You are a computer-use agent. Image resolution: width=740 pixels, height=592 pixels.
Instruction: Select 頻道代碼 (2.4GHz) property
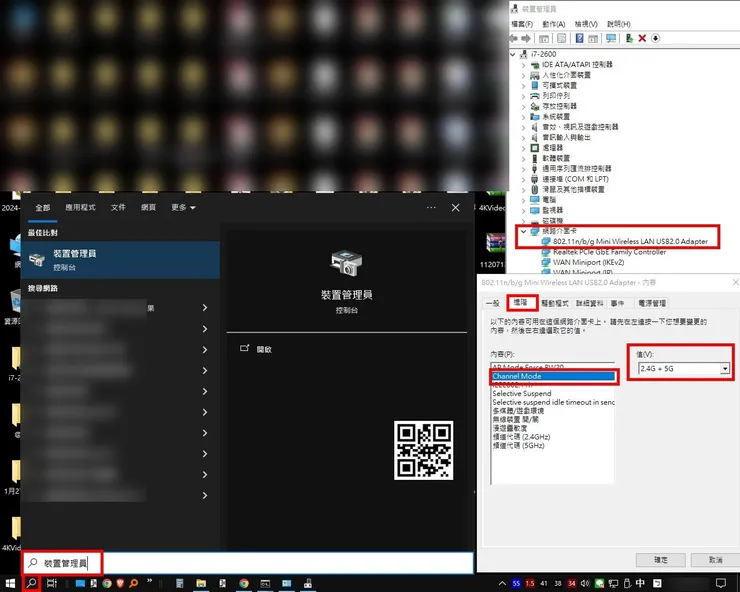[521, 437]
